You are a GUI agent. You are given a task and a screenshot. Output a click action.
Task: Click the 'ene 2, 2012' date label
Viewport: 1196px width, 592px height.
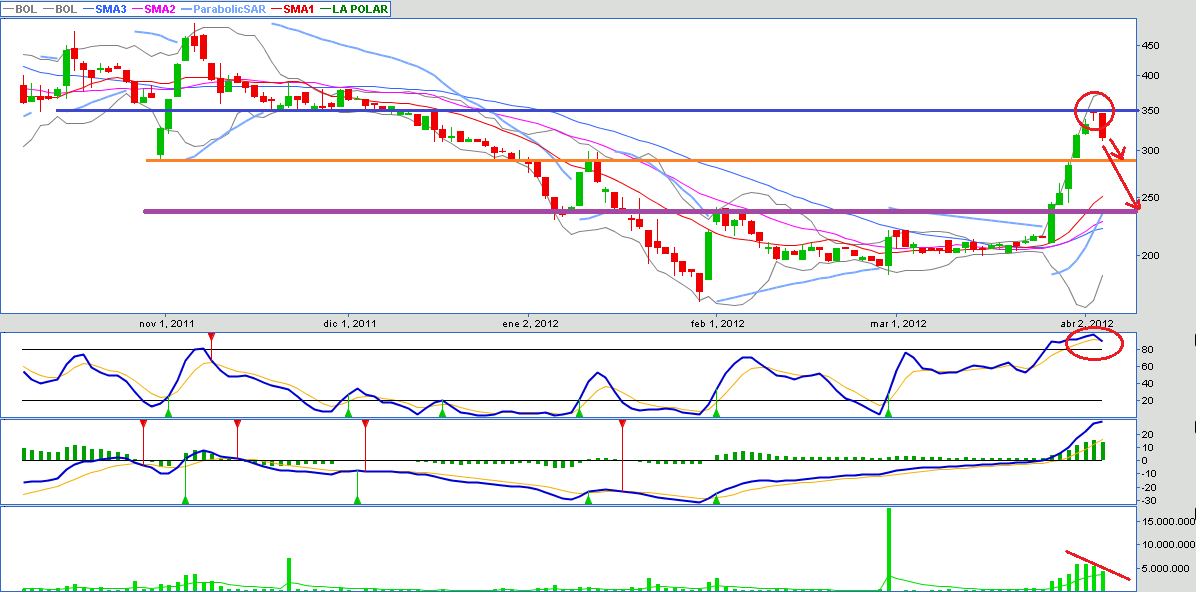528,323
